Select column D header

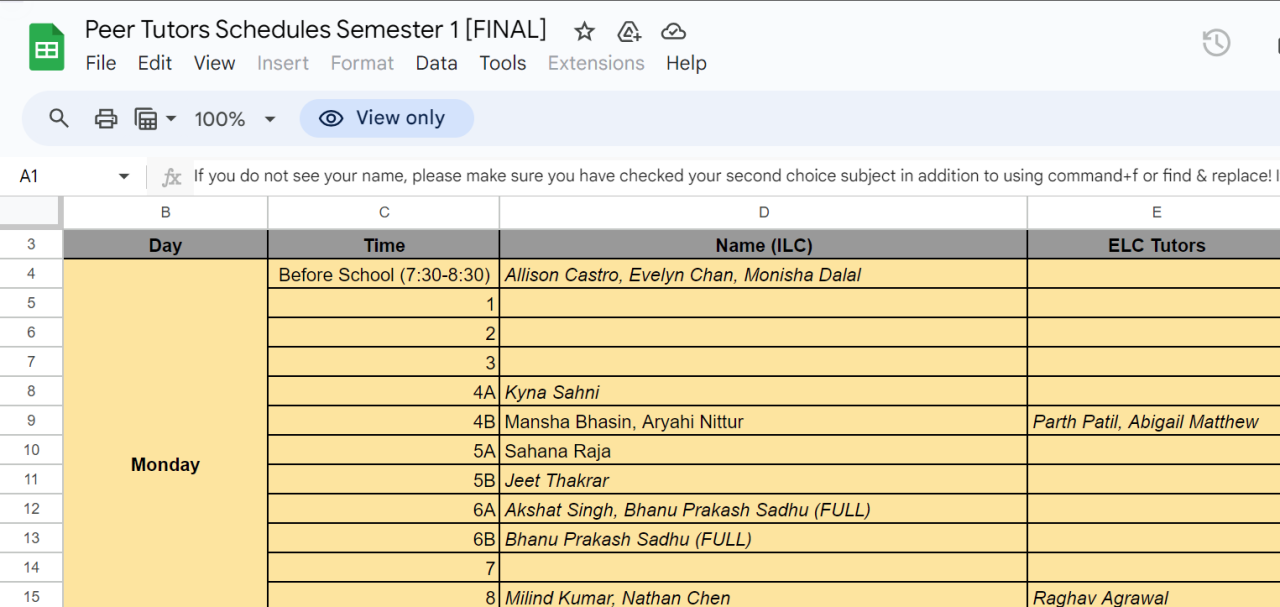[x=763, y=212]
